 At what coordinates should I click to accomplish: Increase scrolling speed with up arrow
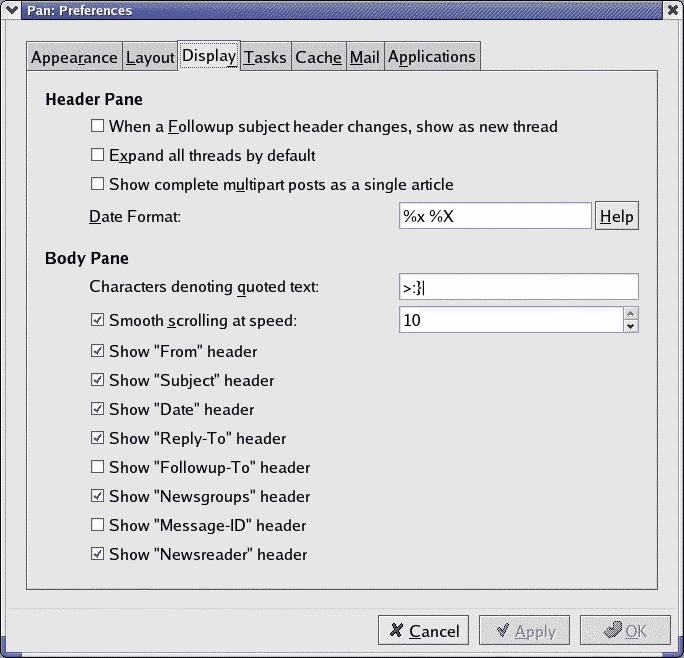(631, 313)
